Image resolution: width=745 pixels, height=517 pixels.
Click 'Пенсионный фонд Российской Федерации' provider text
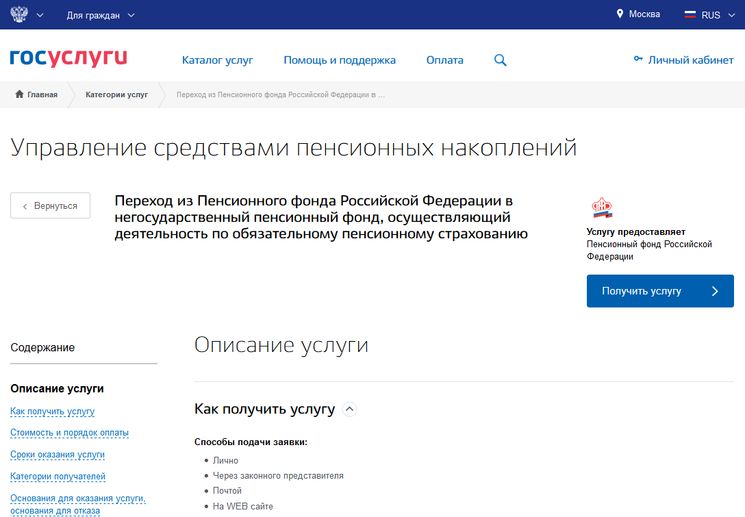click(649, 250)
